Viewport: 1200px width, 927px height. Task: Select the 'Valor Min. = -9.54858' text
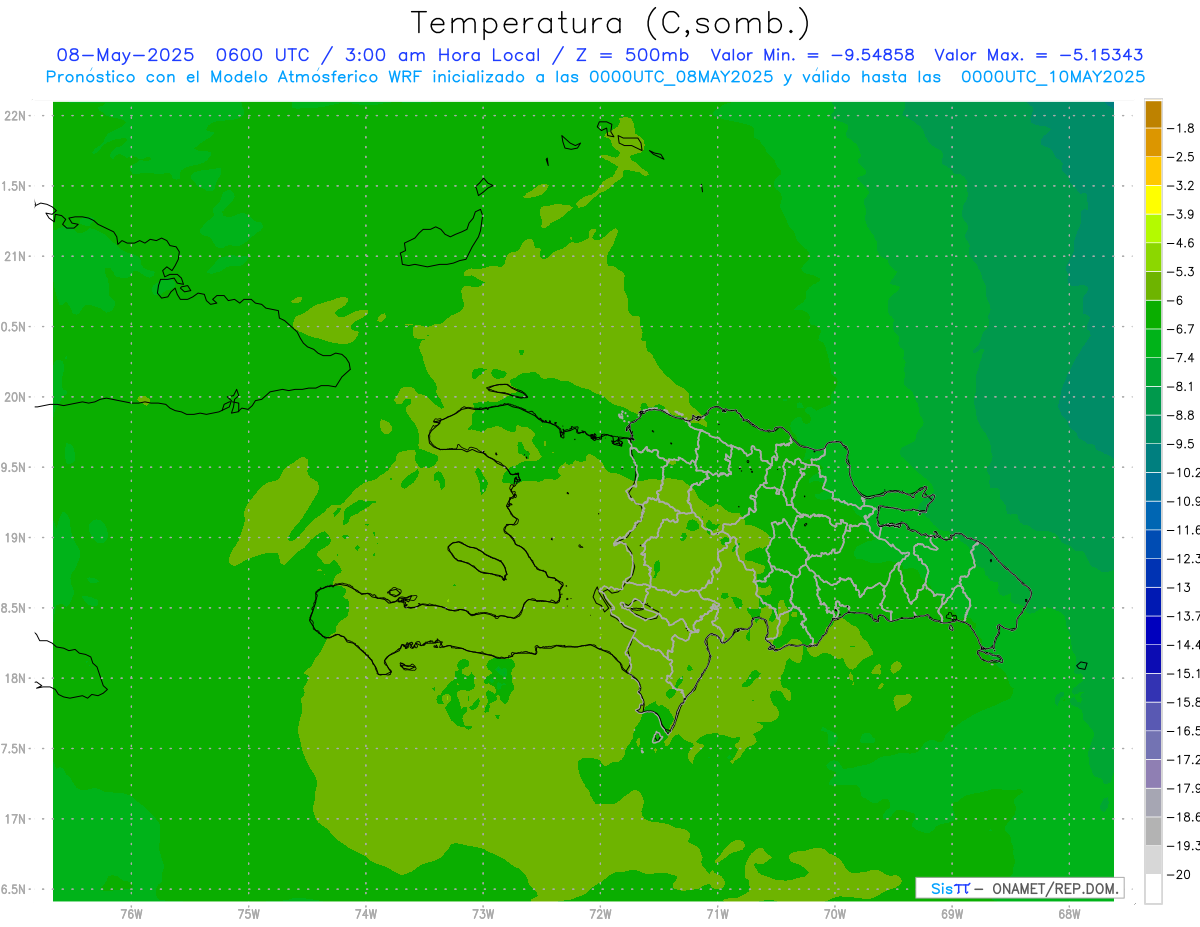click(x=812, y=56)
